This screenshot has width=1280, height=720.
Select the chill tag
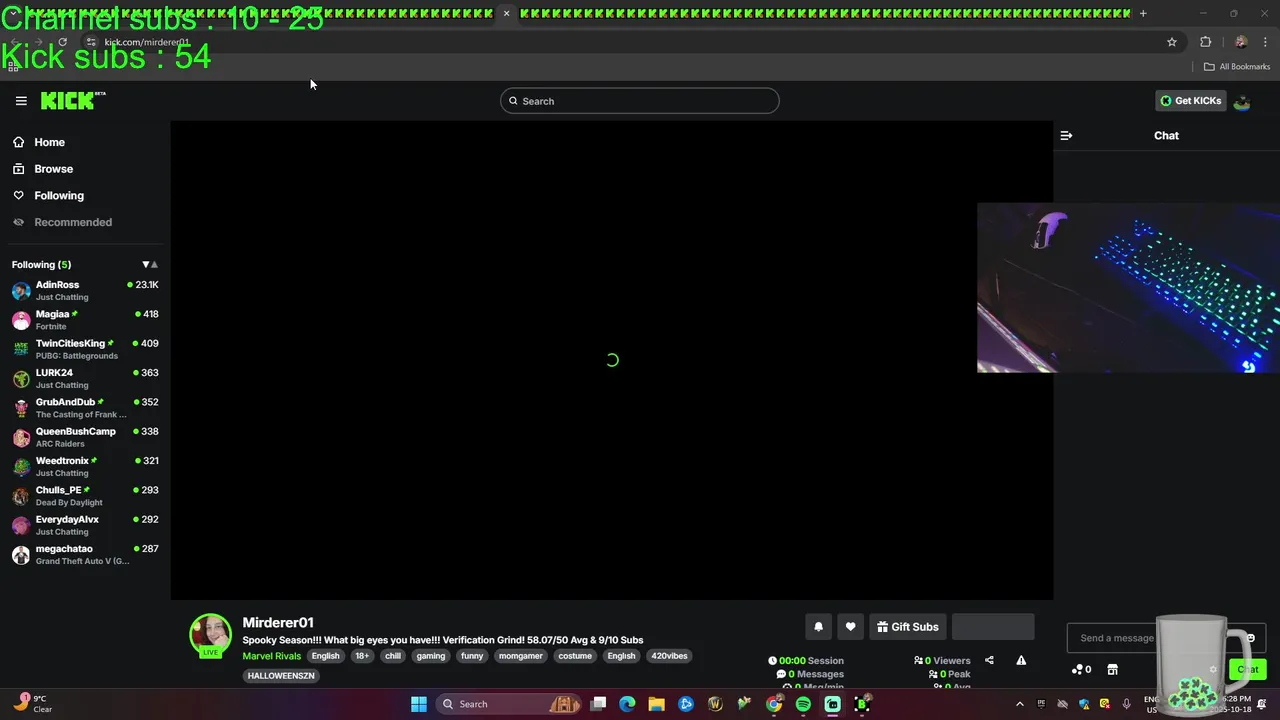tap(393, 656)
